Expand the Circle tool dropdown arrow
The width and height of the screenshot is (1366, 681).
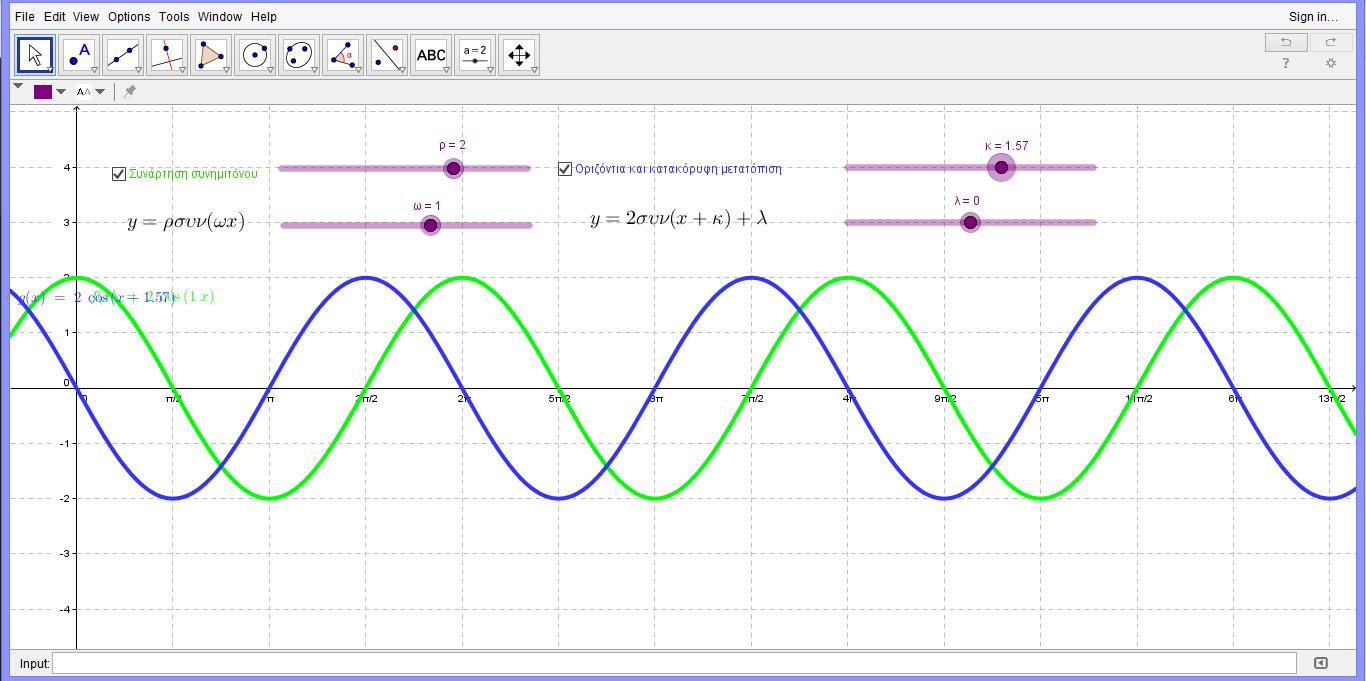[x=270, y=70]
